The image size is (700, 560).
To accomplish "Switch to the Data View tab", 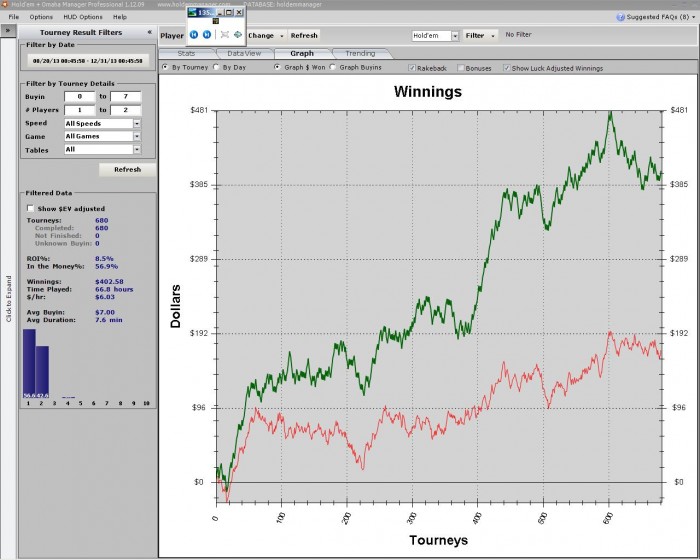I will [244, 54].
